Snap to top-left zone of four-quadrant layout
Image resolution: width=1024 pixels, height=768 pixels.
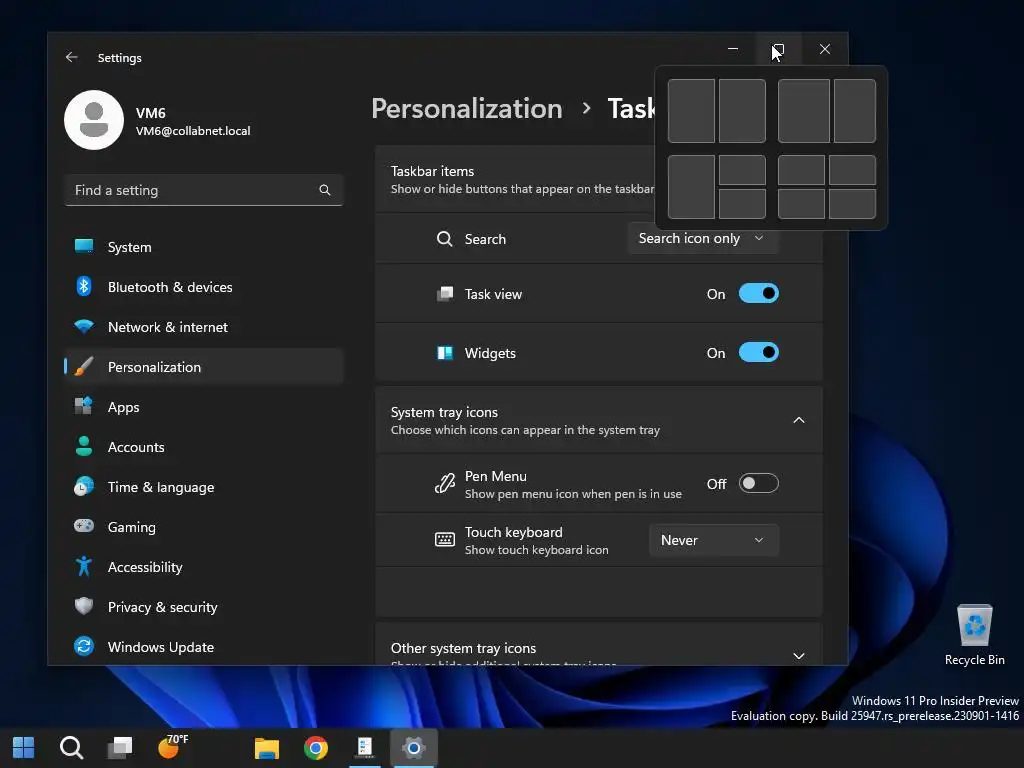tap(801, 170)
